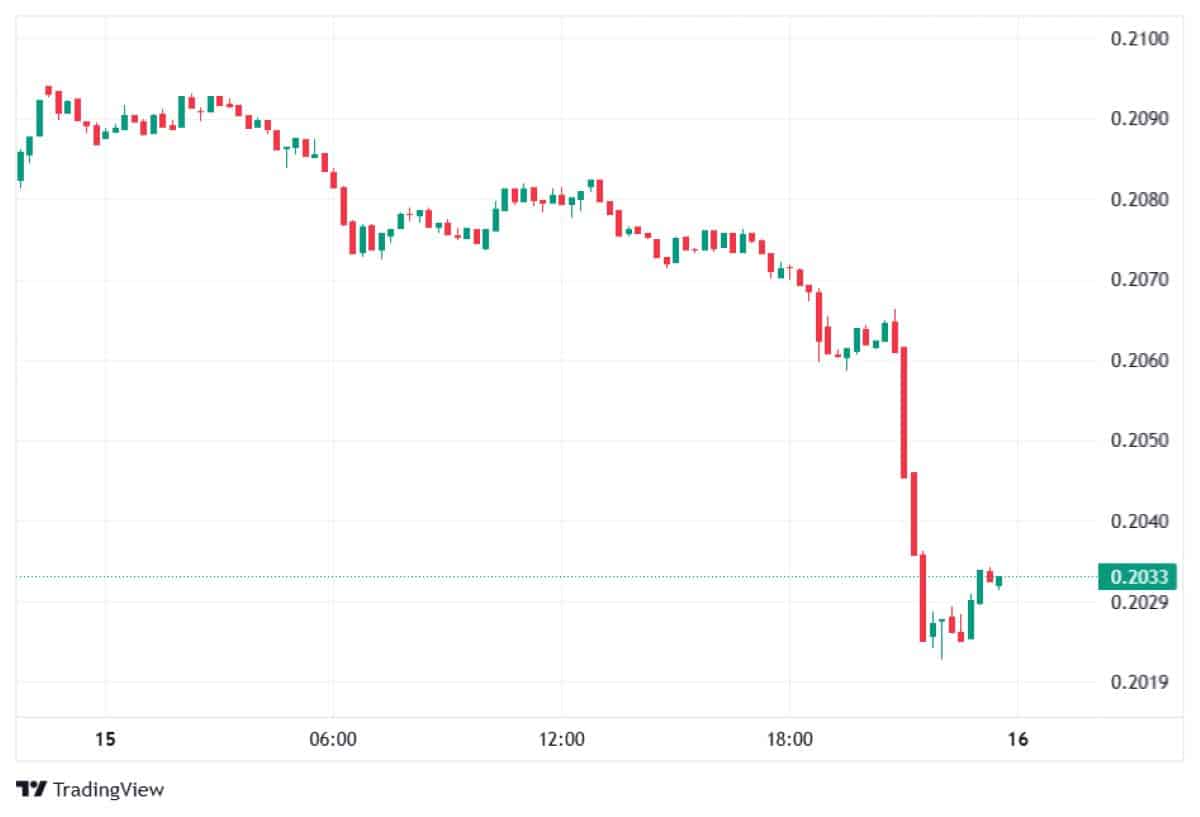Click the 18:00 time axis marker
Viewport: 1200px width, 817px height.
(789, 740)
